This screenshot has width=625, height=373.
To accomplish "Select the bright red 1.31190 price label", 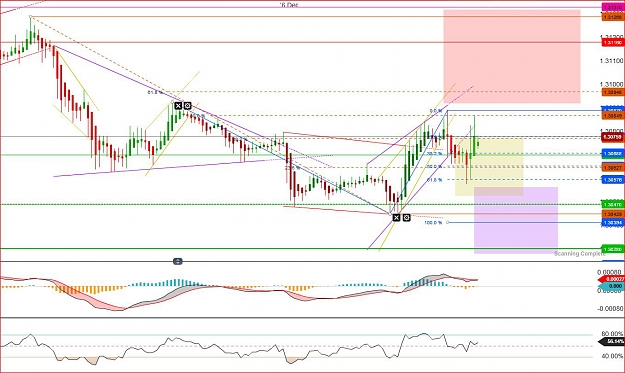I will point(613,42).
